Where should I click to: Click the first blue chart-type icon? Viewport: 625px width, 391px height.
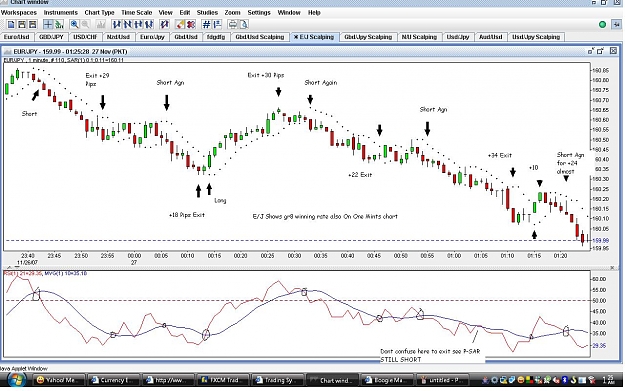[x=117, y=25]
